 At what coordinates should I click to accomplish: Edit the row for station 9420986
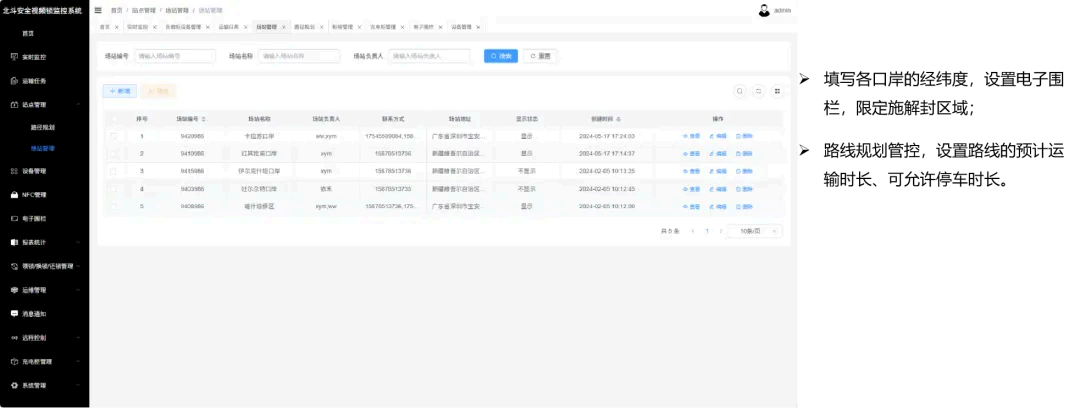coord(718,136)
